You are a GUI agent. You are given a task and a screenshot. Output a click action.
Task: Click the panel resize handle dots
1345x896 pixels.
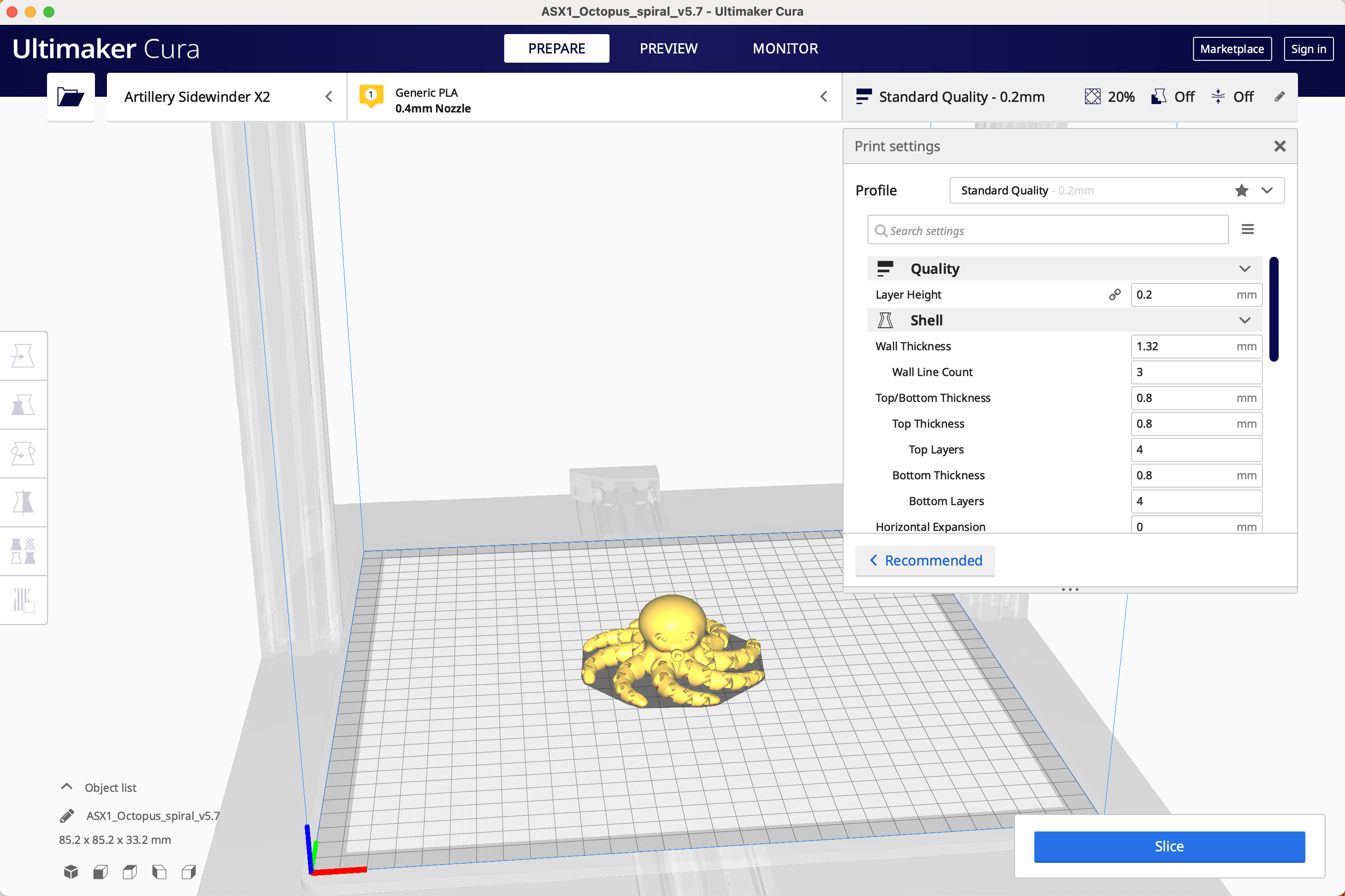(1070, 589)
